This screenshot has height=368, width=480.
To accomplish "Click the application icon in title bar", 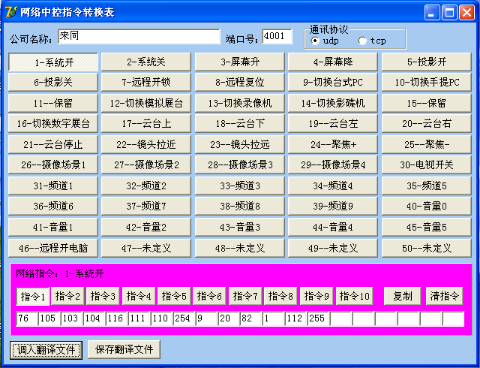I will click(x=11, y=12).
